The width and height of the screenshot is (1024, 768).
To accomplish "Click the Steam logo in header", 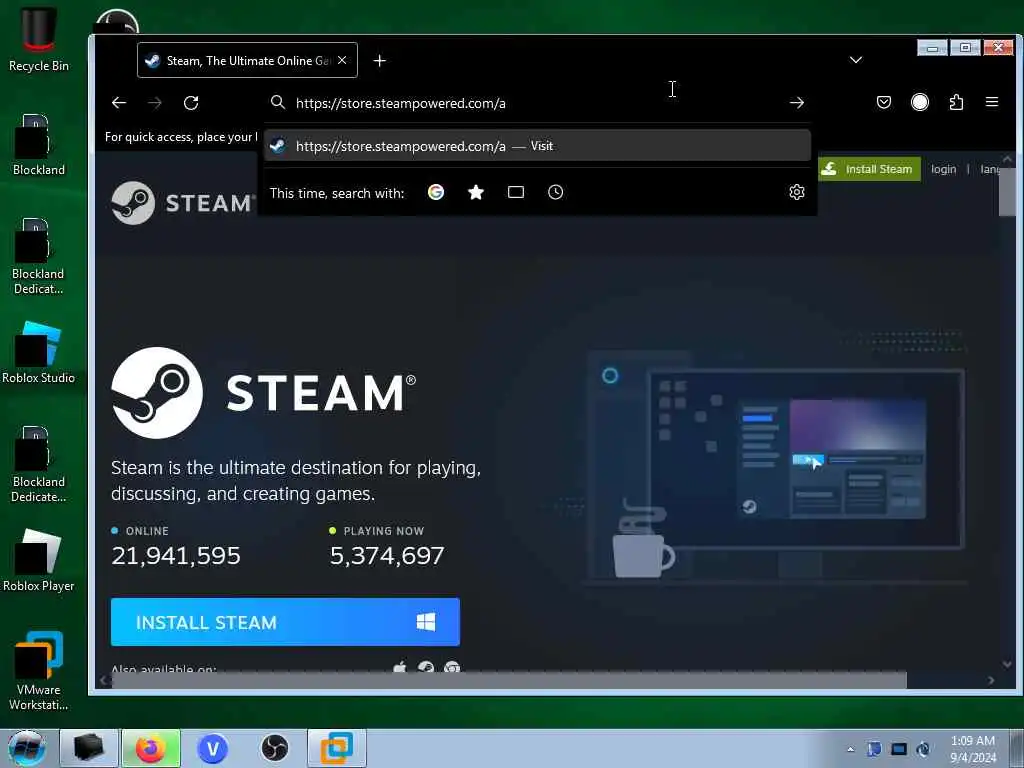I will tap(183, 203).
